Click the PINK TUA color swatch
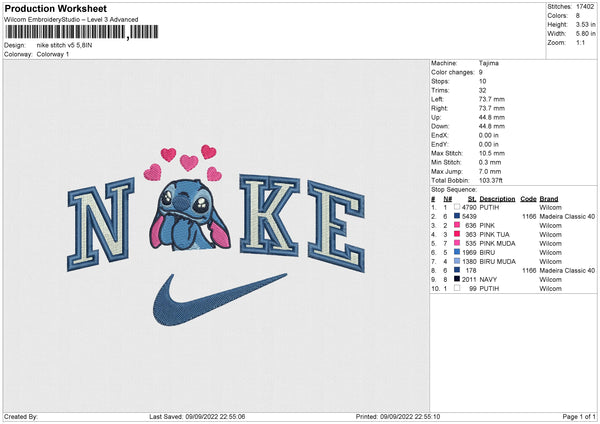Viewport: 600px width, 424px height. tap(457, 234)
